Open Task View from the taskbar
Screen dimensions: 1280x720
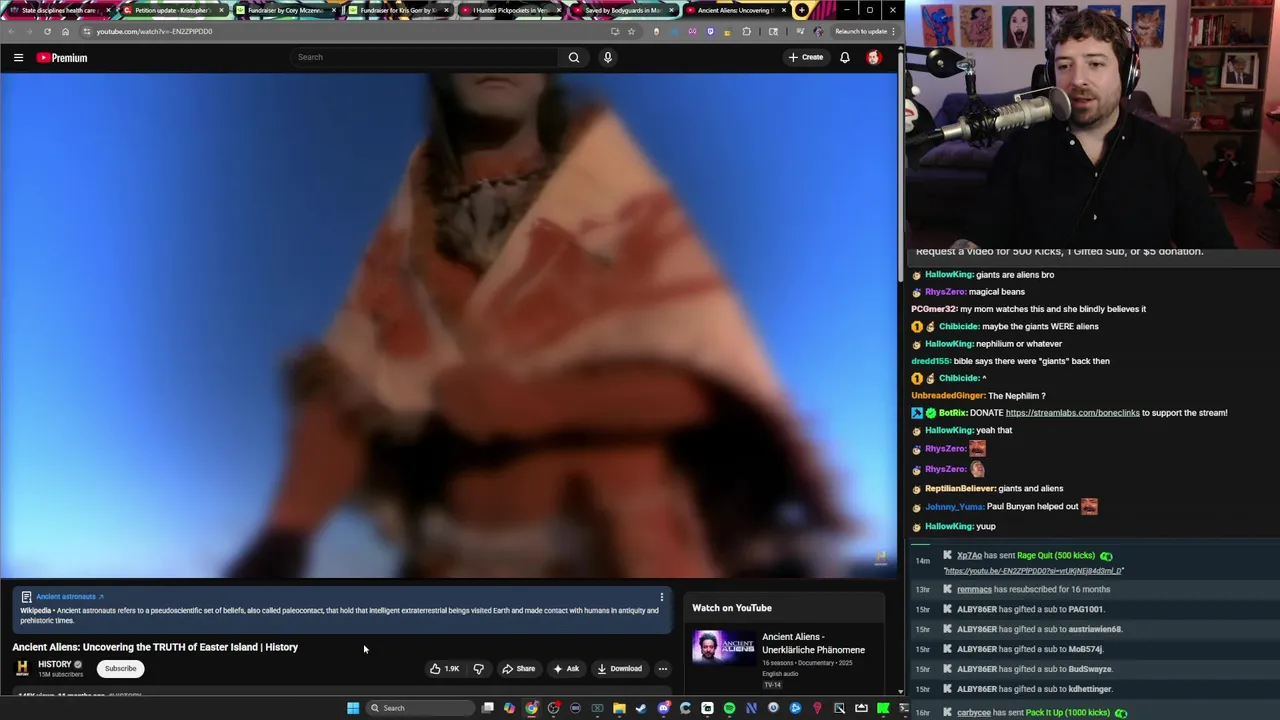coord(488,708)
